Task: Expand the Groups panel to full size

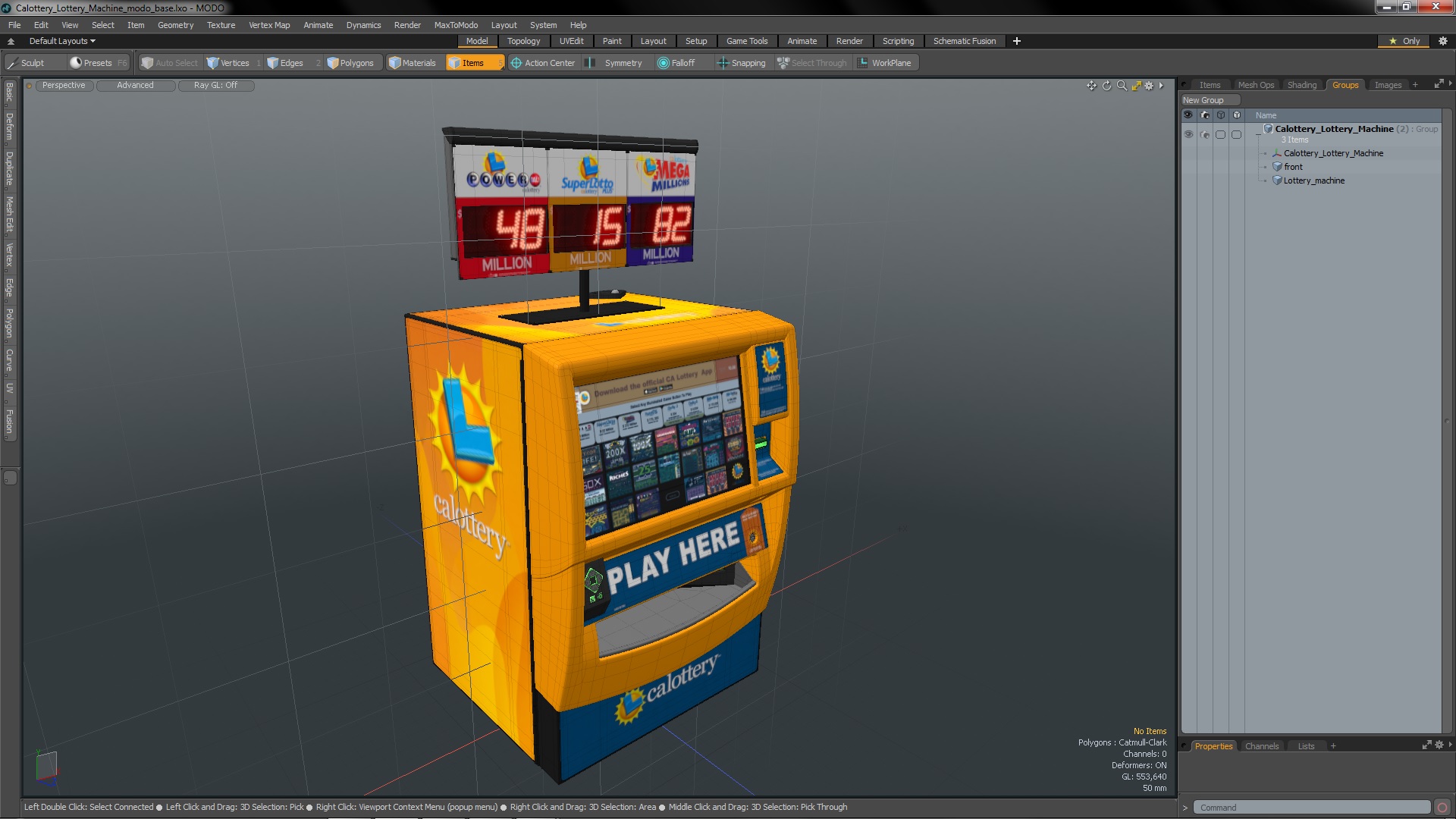Action: tap(1439, 84)
